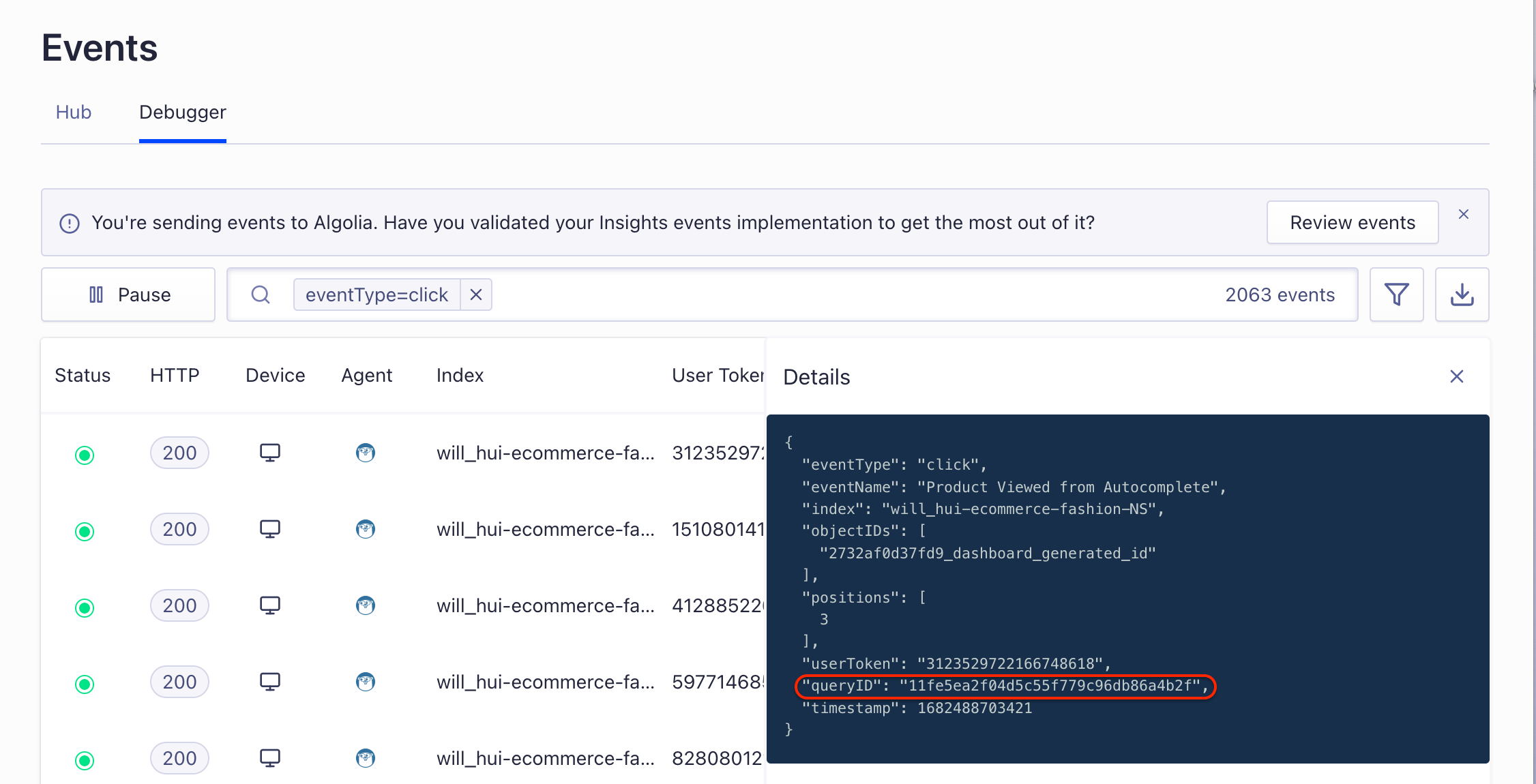Click the 2063 events count label

pos(1280,295)
